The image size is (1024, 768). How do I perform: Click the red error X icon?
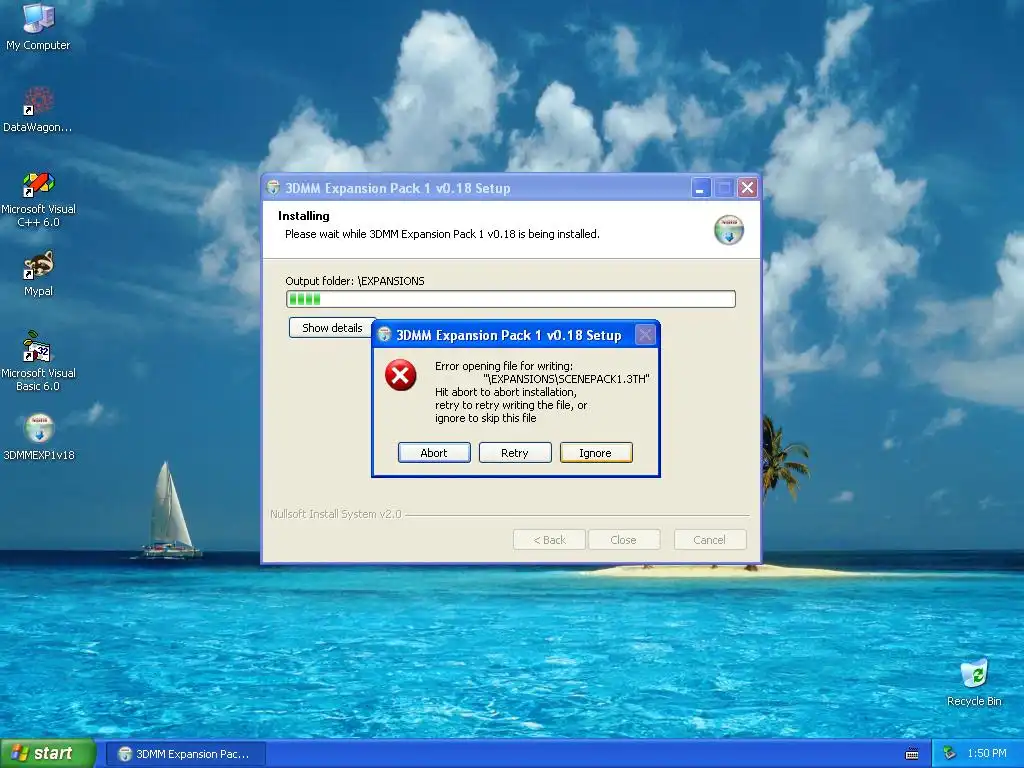tap(400, 375)
